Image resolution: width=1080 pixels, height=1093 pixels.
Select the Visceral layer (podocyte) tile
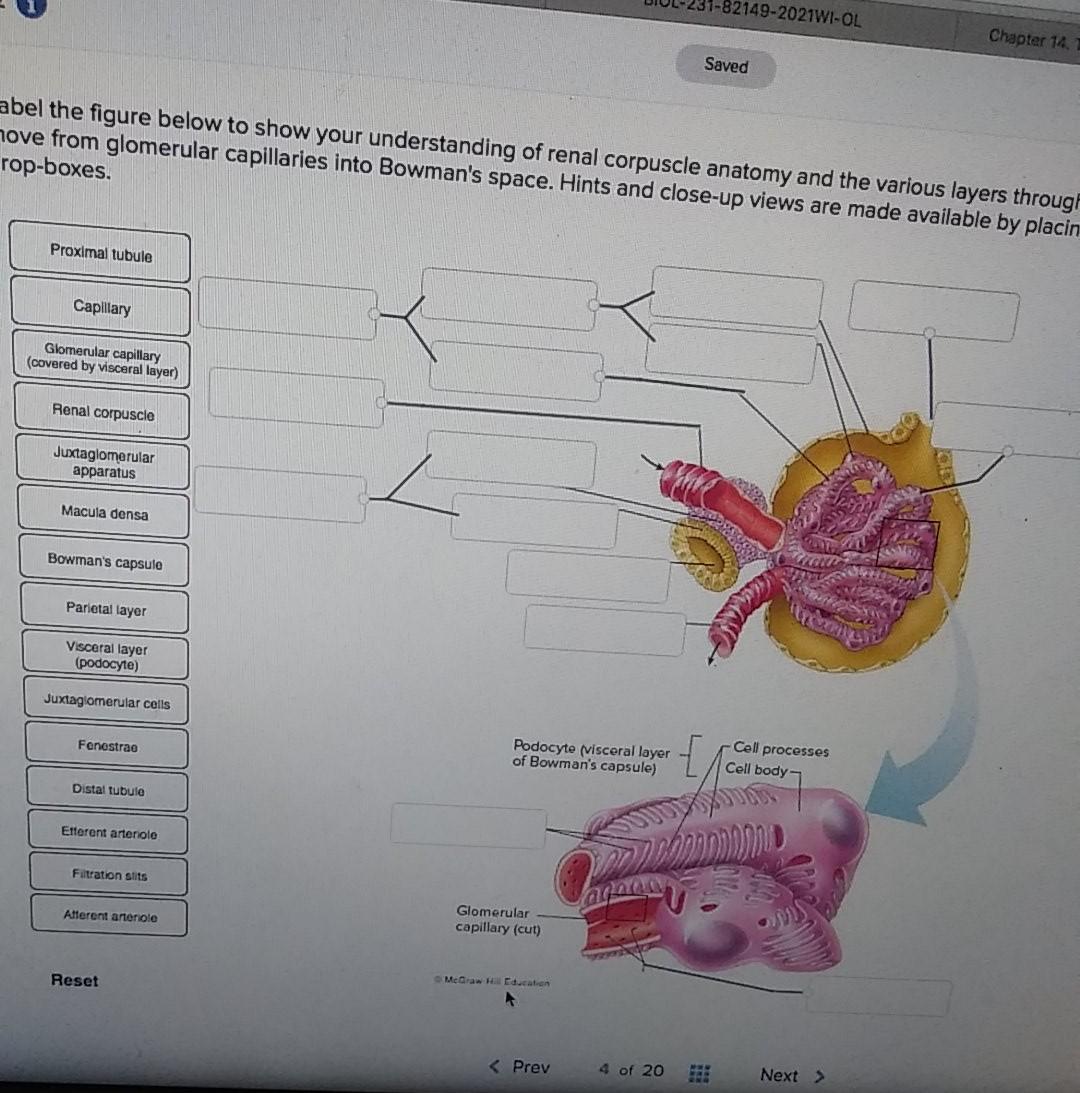click(106, 655)
